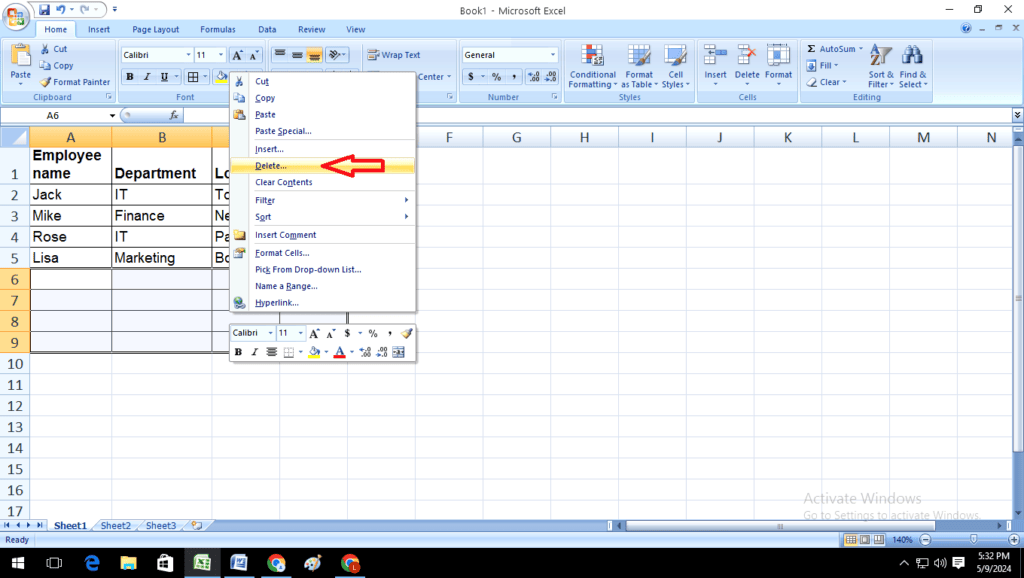This screenshot has width=1024, height=578.
Task: Toggle Italic in the floating mini toolbar
Action: tap(254, 352)
